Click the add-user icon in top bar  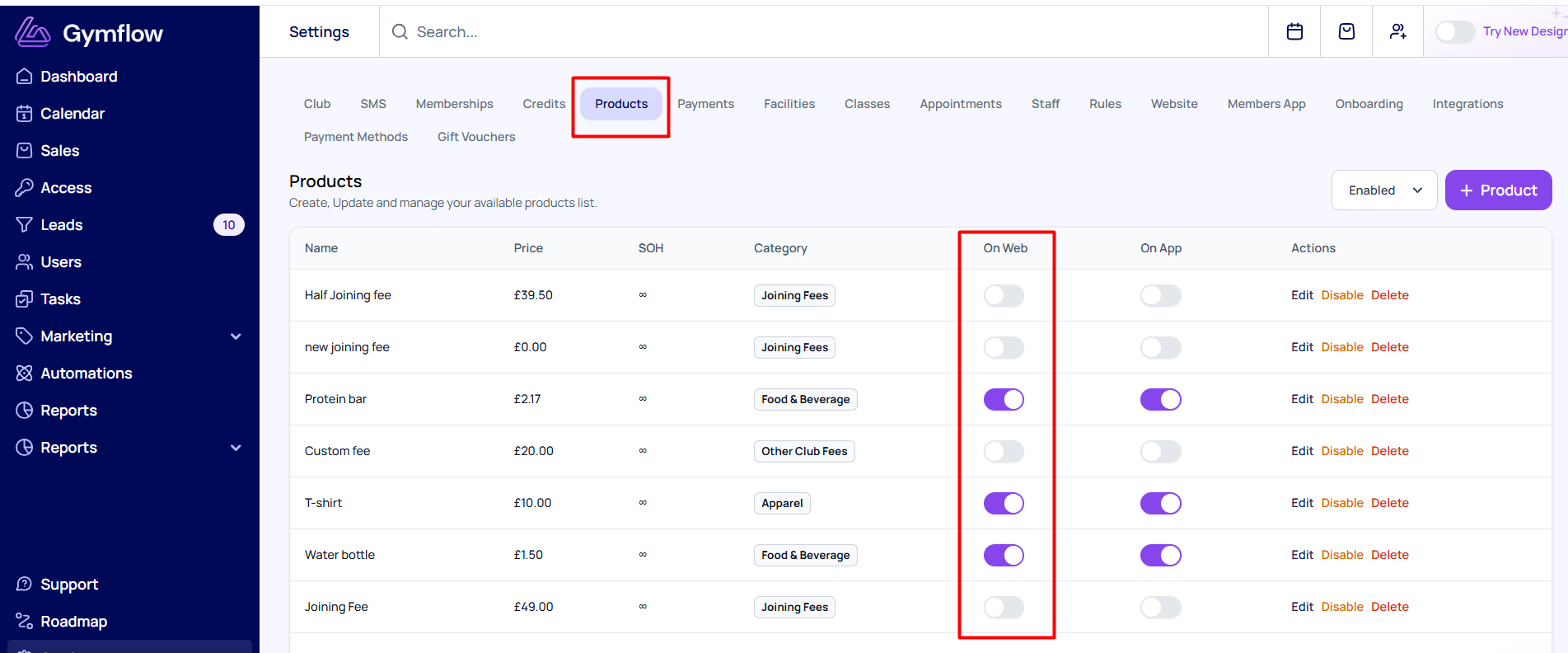1398,31
